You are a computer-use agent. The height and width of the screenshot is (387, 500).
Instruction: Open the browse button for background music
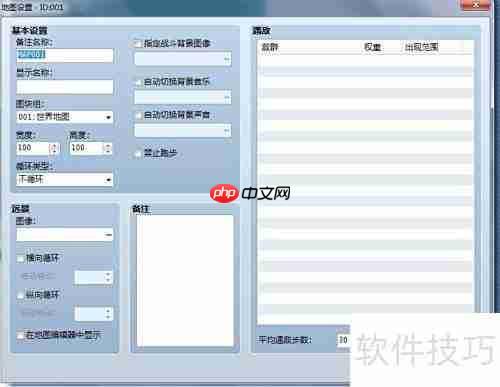(227, 97)
